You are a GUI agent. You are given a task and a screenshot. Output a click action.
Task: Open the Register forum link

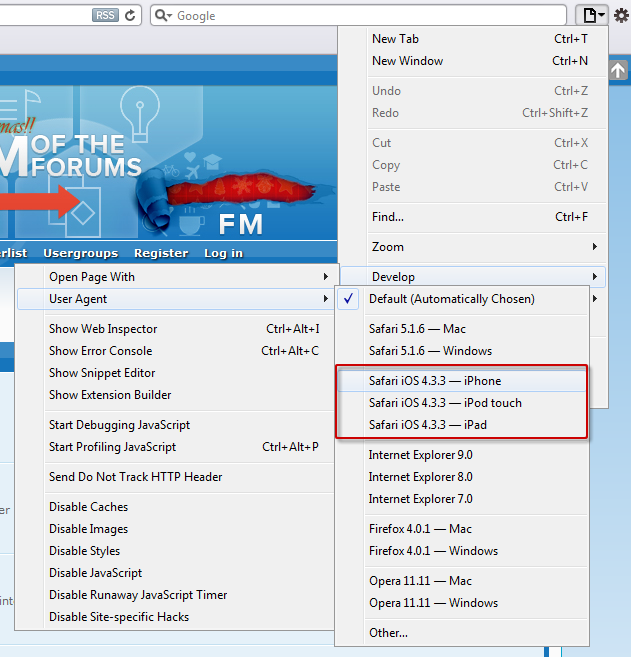(x=161, y=253)
